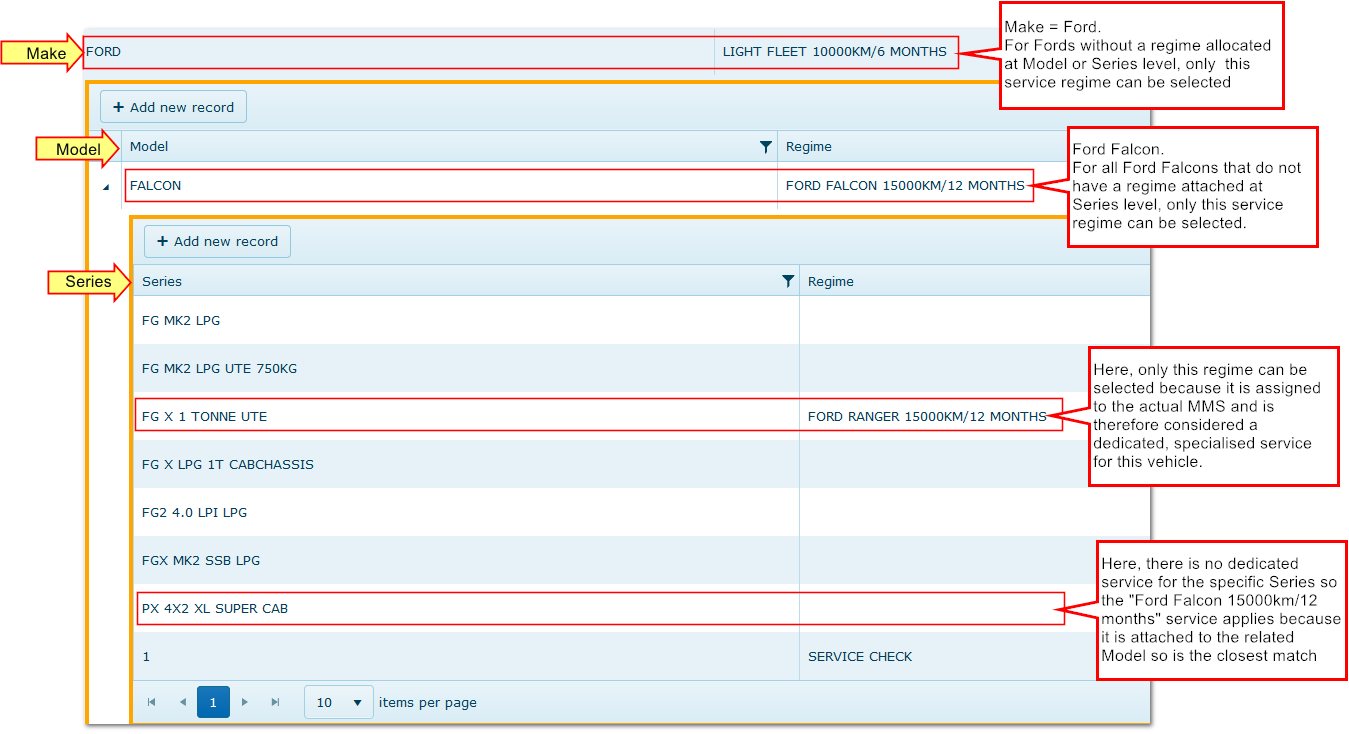Open the items per page dropdown

click(x=339, y=702)
